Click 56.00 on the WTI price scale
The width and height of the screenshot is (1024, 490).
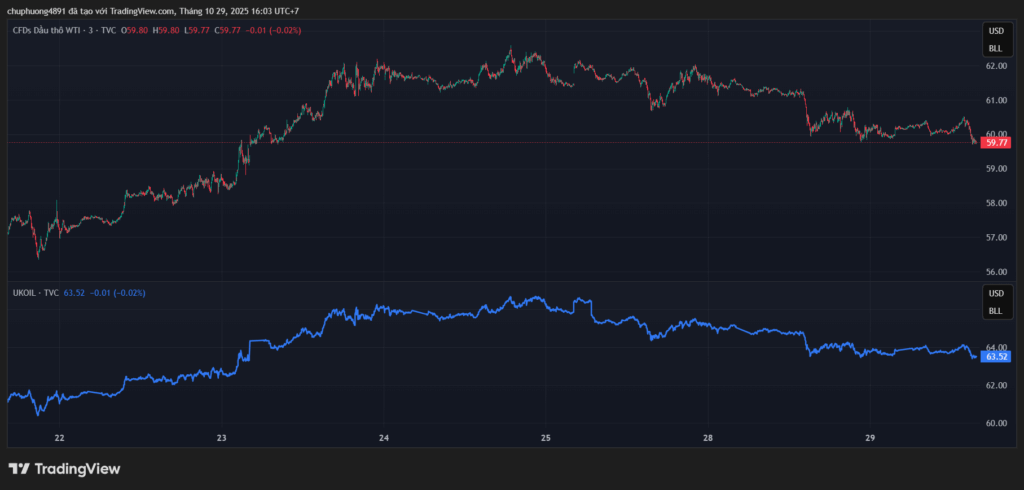coord(996,272)
